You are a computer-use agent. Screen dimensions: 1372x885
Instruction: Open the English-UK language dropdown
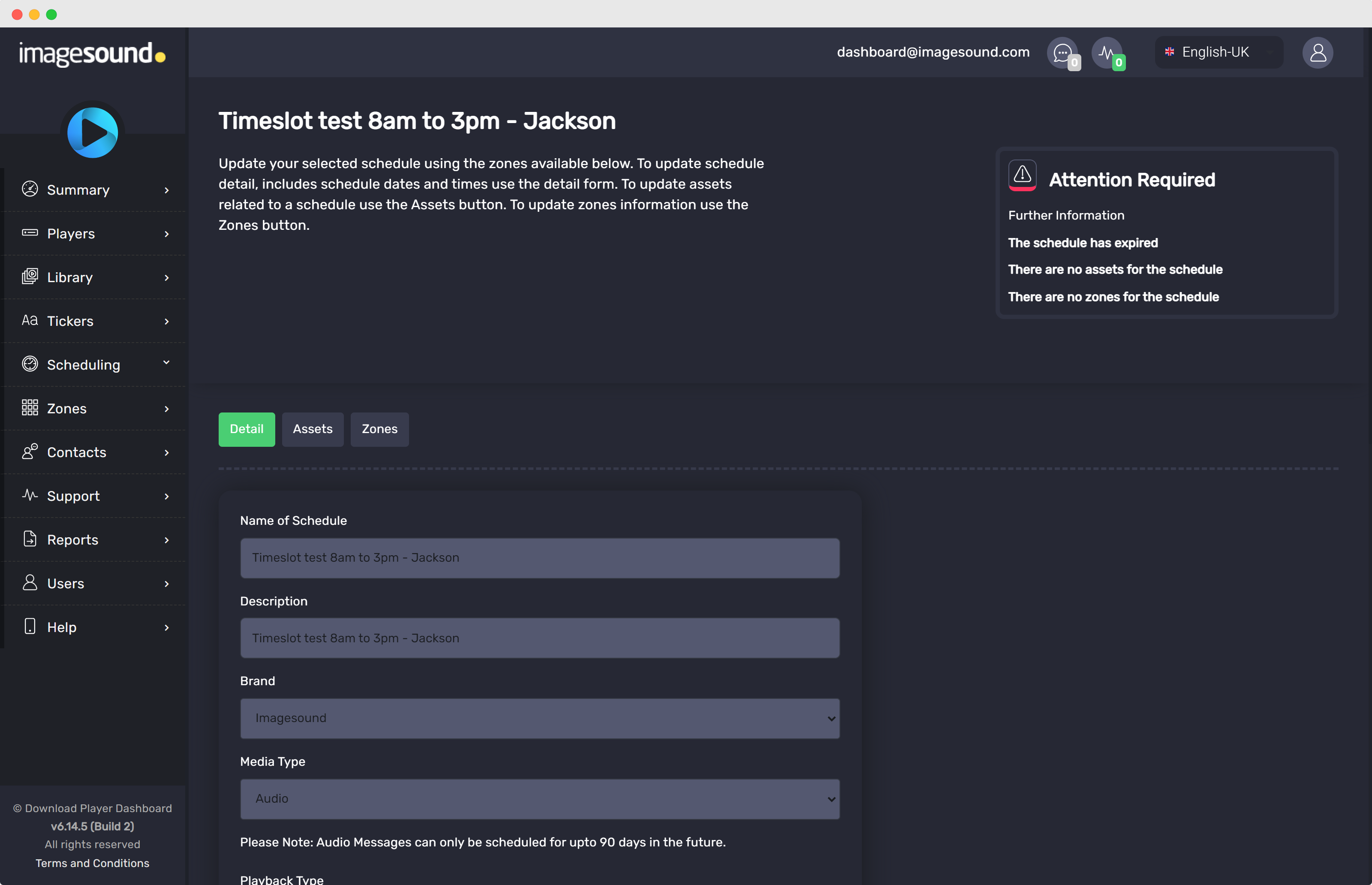[x=1219, y=52]
